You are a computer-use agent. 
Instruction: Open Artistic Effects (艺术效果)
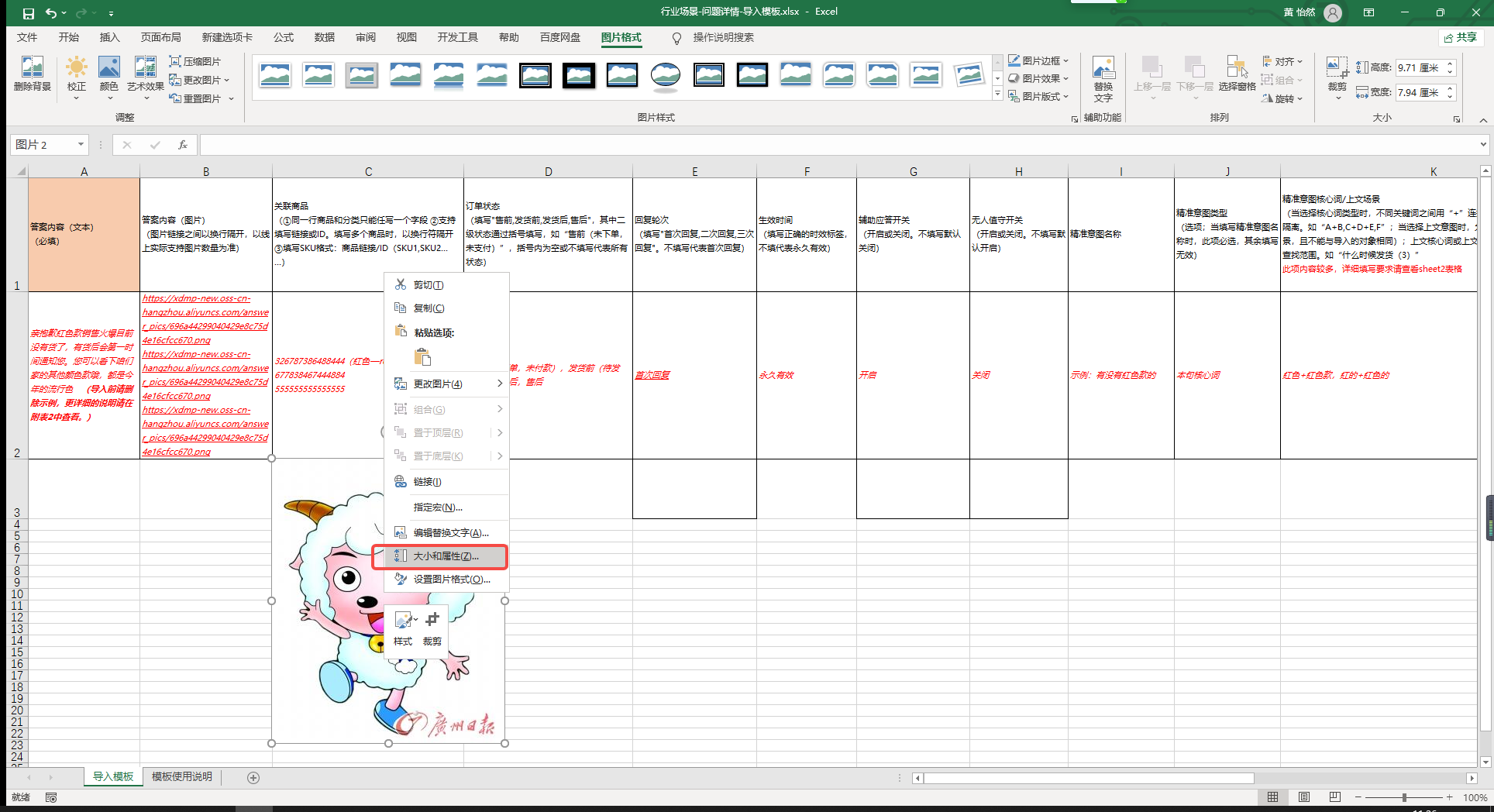(x=145, y=77)
